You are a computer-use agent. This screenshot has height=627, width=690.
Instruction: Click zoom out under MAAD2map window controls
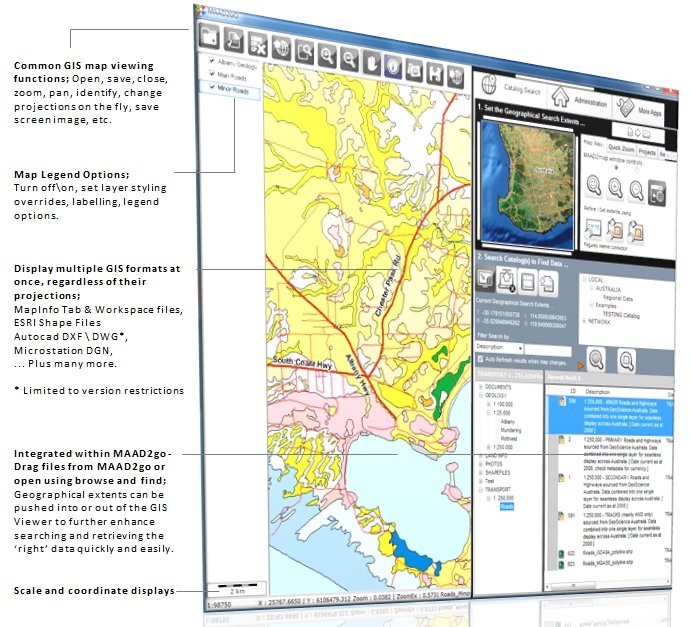click(x=636, y=191)
